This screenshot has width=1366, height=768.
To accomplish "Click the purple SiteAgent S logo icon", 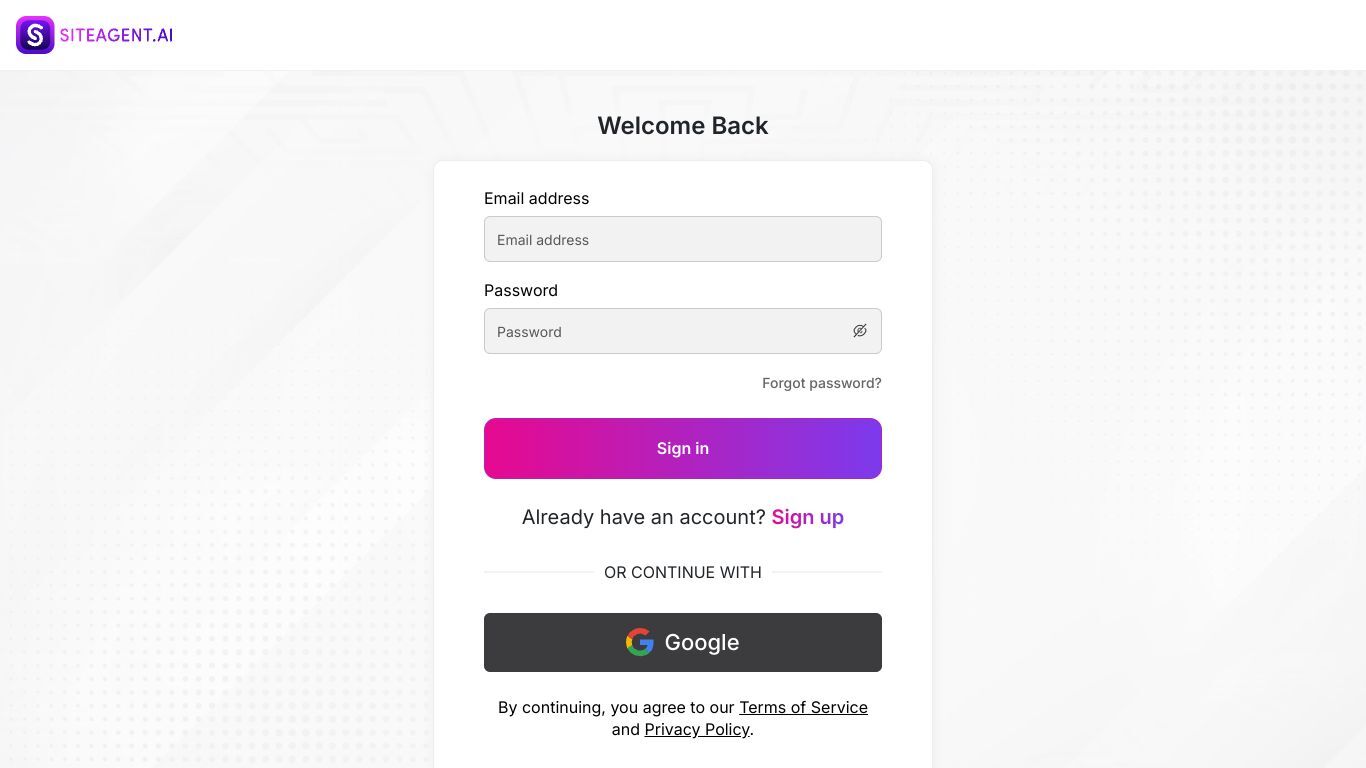I will [35, 35].
